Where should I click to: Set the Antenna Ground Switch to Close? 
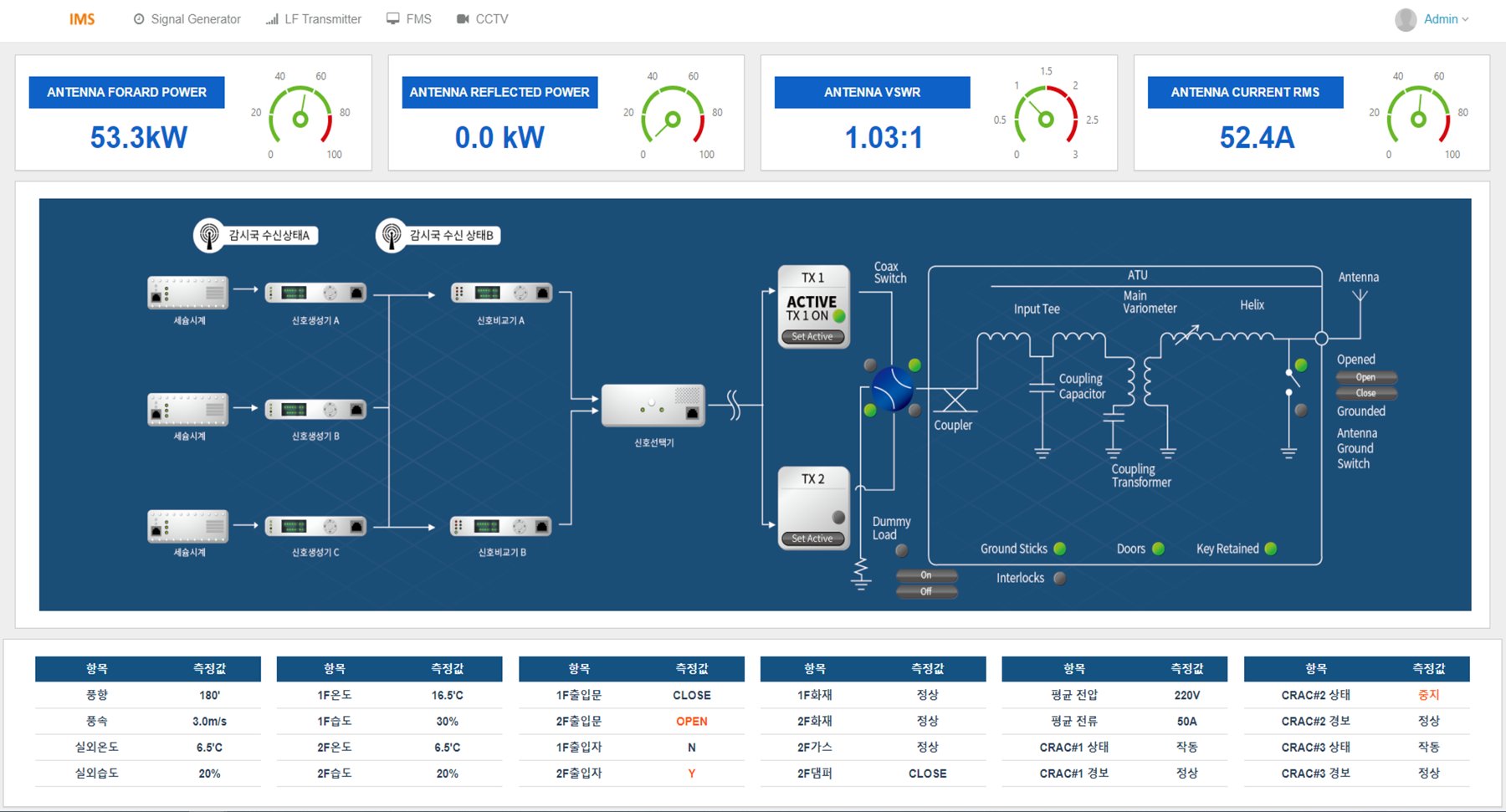tap(1366, 393)
